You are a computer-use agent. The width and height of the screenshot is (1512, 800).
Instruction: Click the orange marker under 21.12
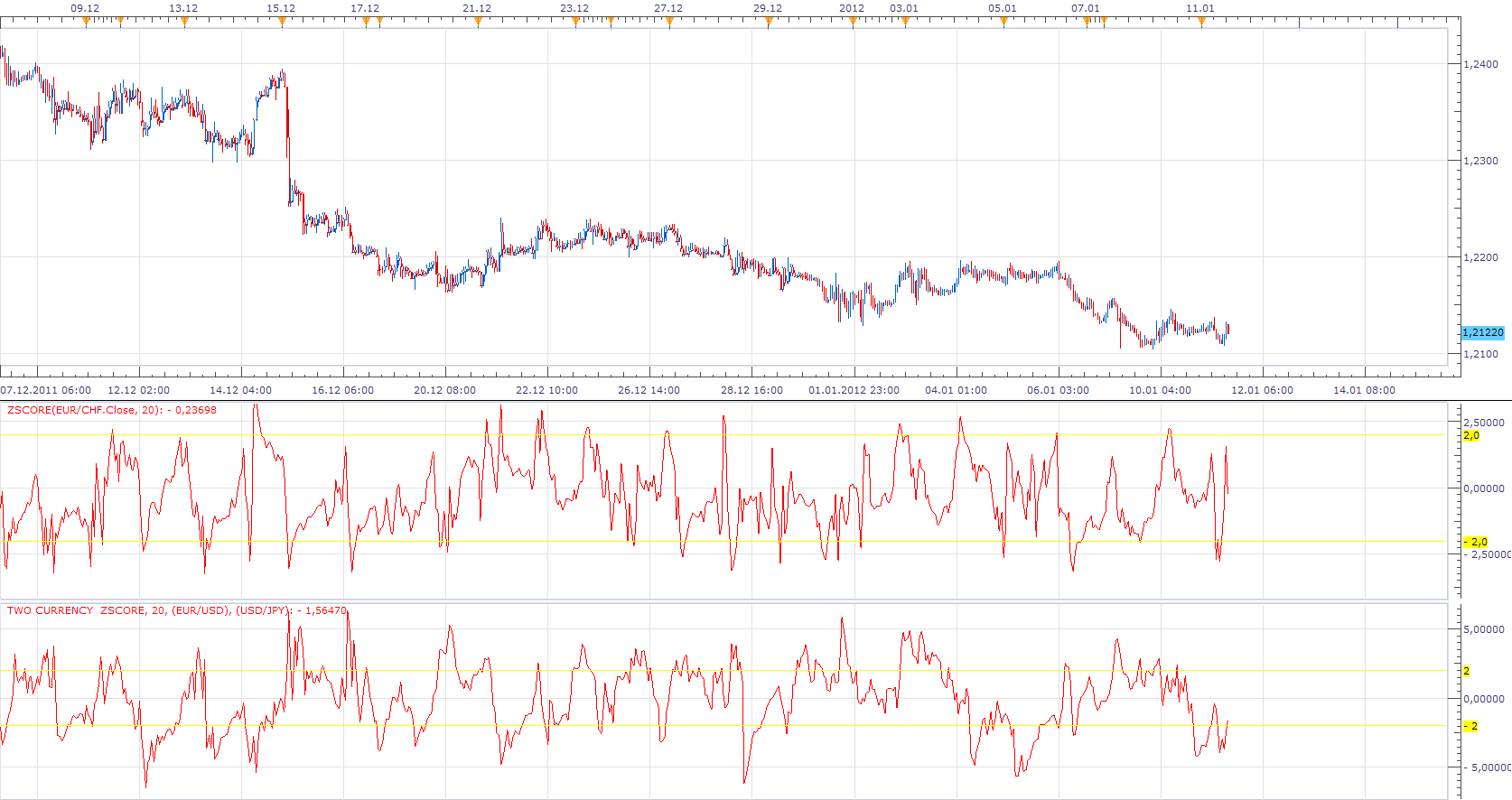click(478, 22)
